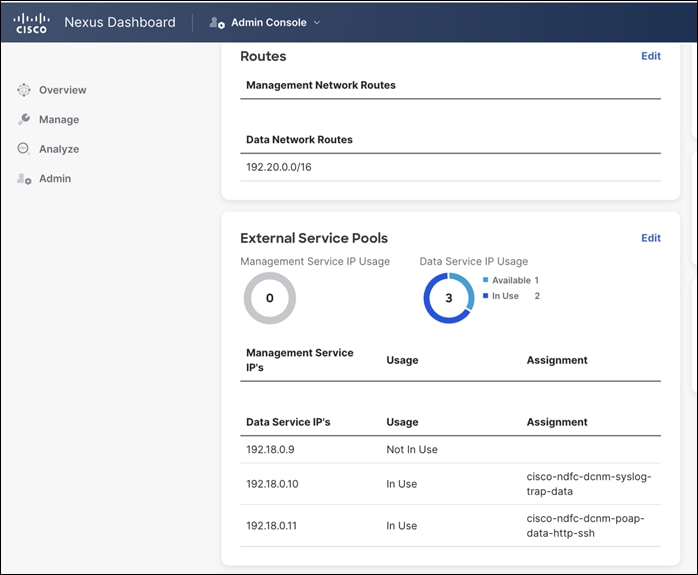Click the Assignment header in Management Service table

pyautogui.click(x=557, y=360)
